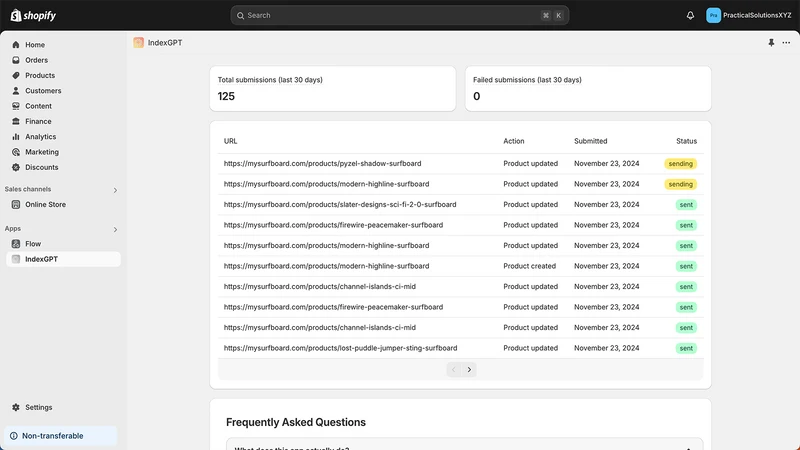Click the Non-transferable badge

click(x=61, y=436)
